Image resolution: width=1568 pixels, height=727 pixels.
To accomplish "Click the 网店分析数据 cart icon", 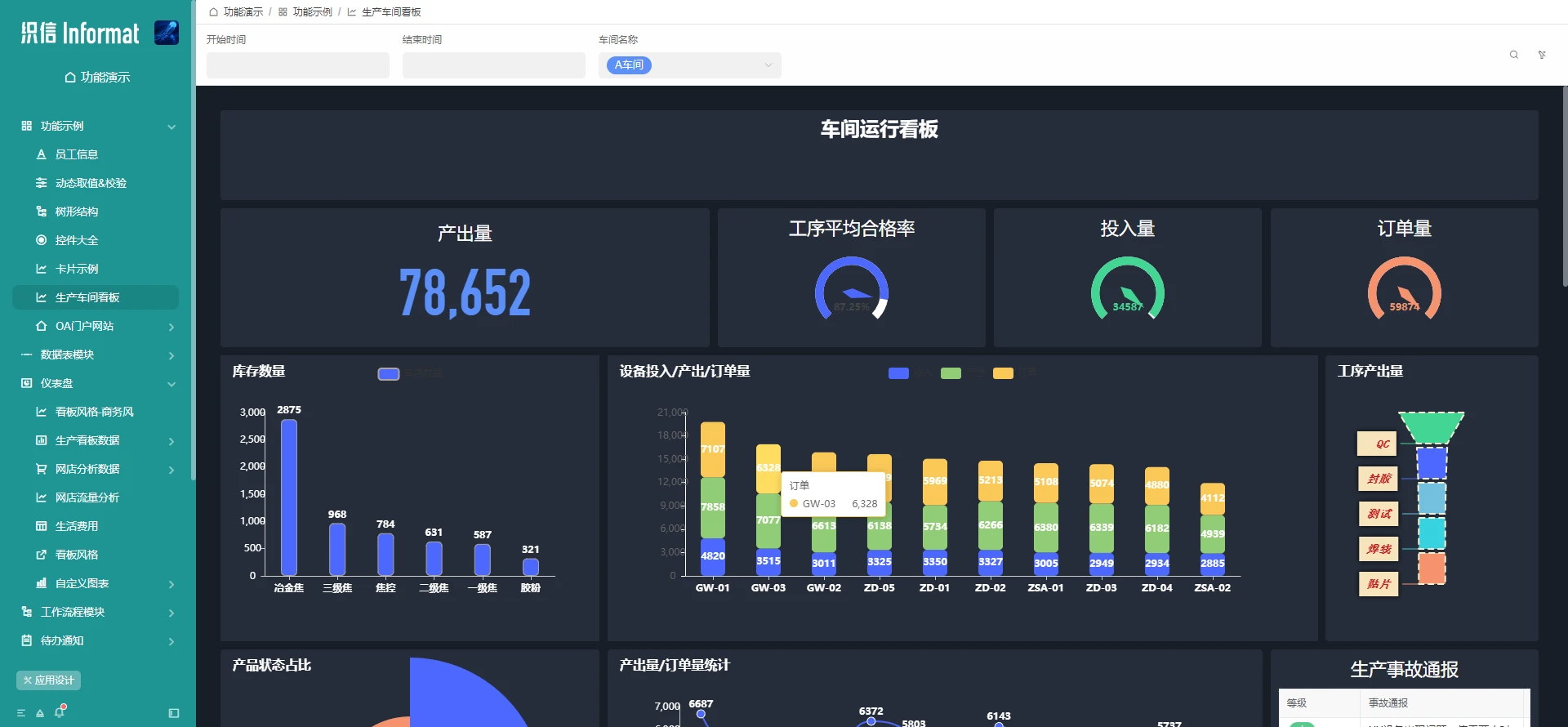I will (x=41, y=469).
